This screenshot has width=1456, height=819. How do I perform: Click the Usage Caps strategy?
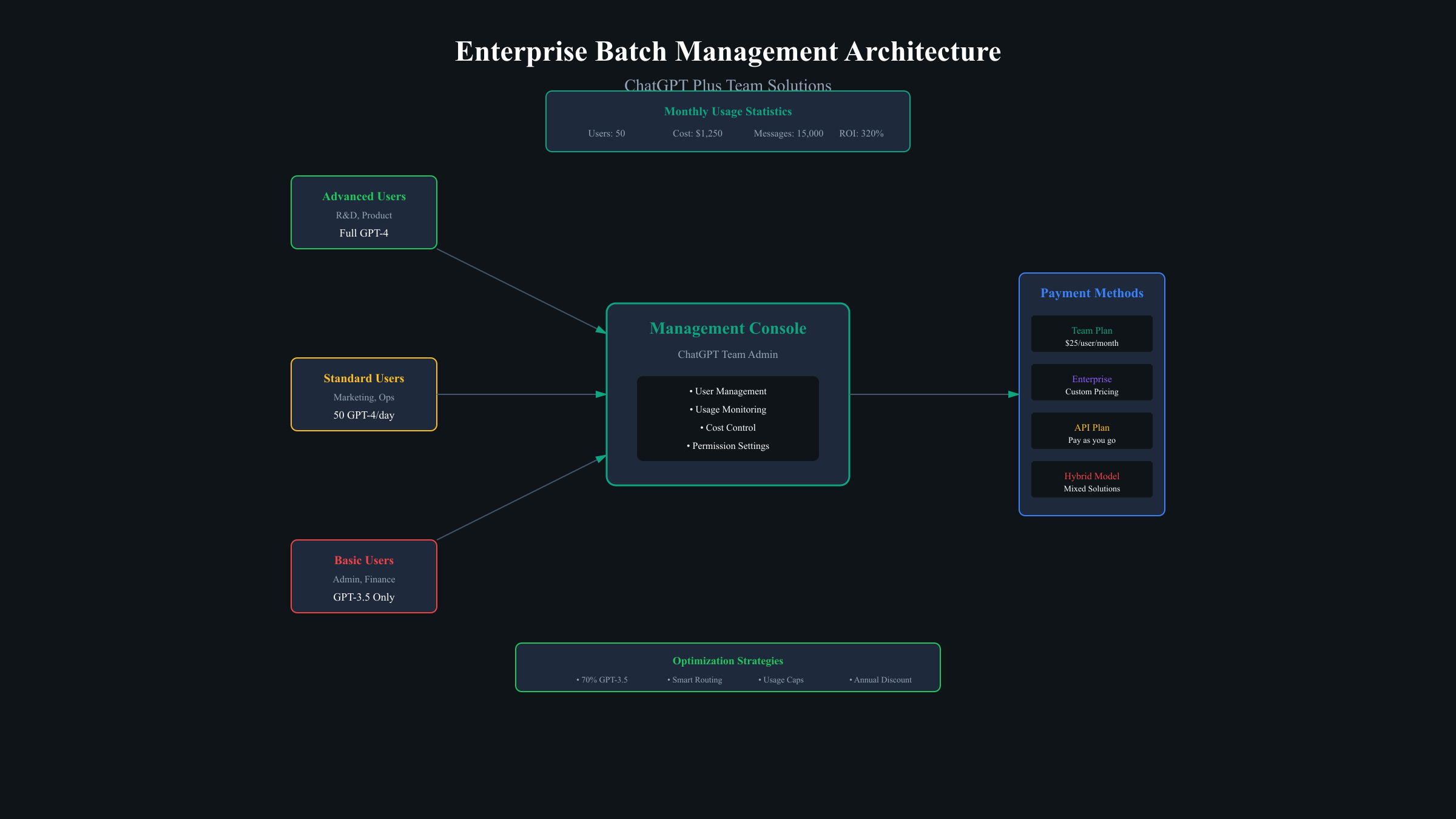click(781, 680)
